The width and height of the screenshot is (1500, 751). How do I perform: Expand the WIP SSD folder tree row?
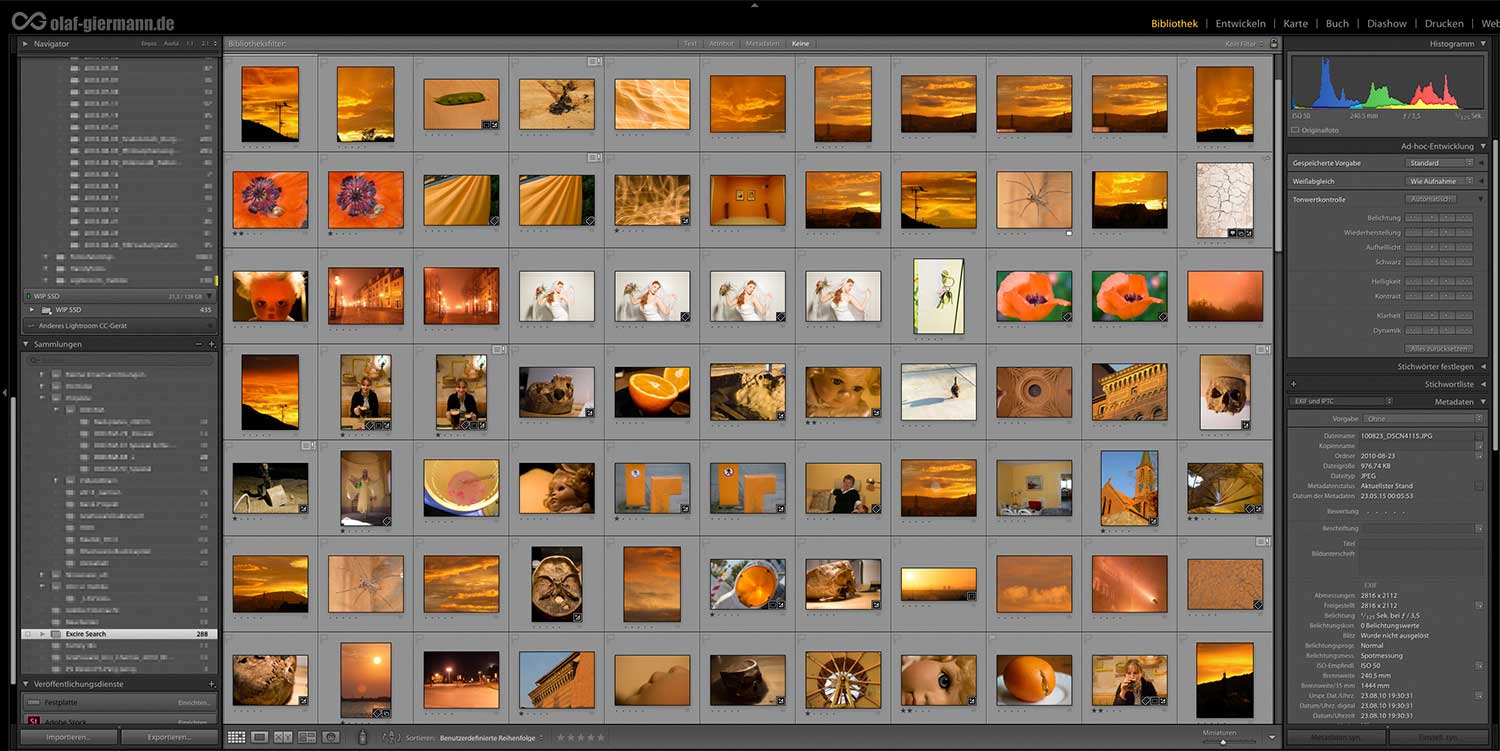(32, 310)
